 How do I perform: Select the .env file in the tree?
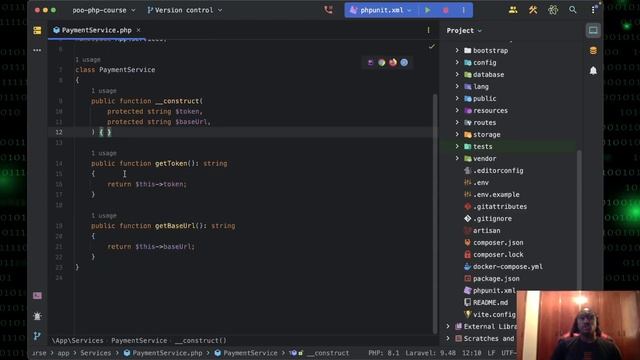[481, 182]
